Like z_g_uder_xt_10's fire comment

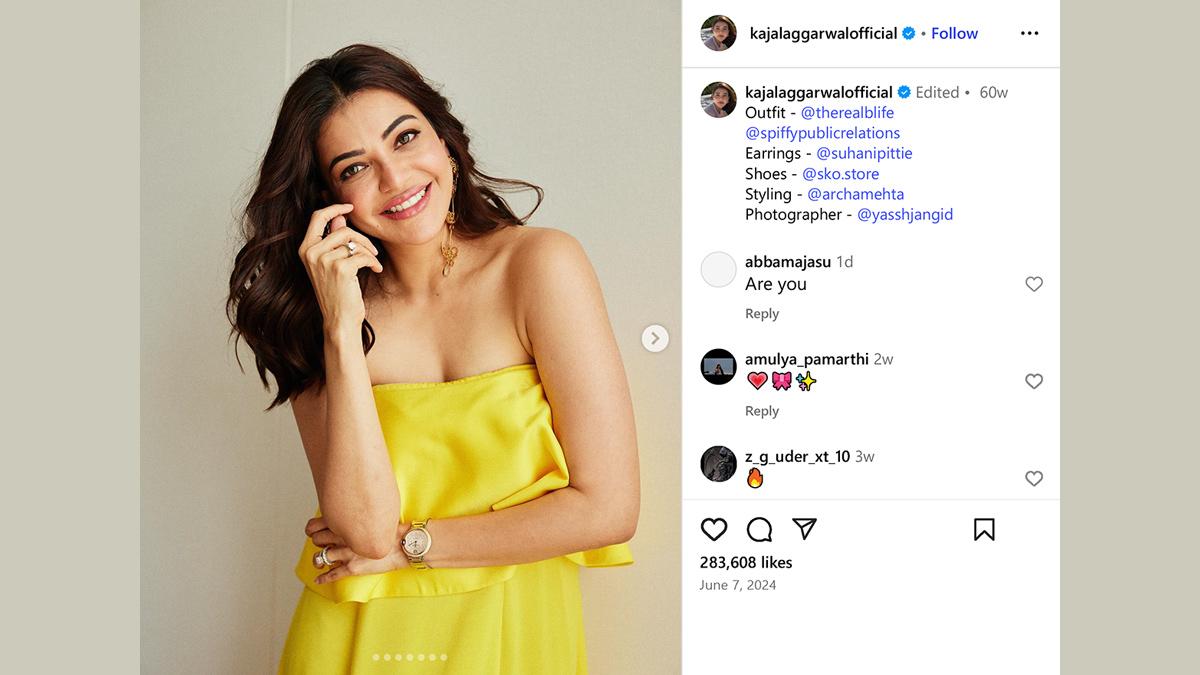pos(1034,478)
